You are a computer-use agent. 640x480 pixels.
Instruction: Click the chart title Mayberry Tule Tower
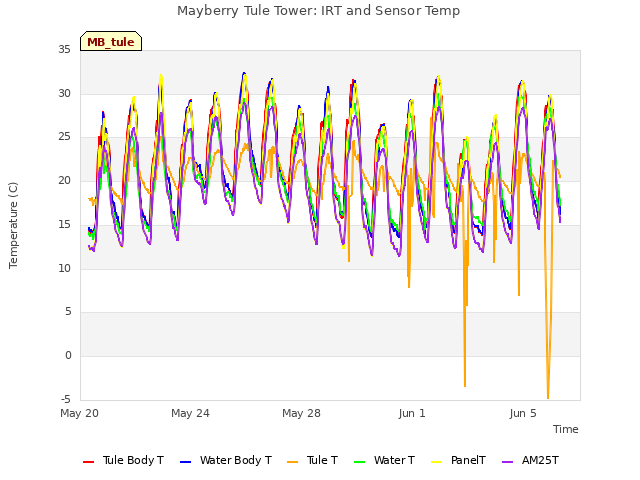click(x=318, y=11)
